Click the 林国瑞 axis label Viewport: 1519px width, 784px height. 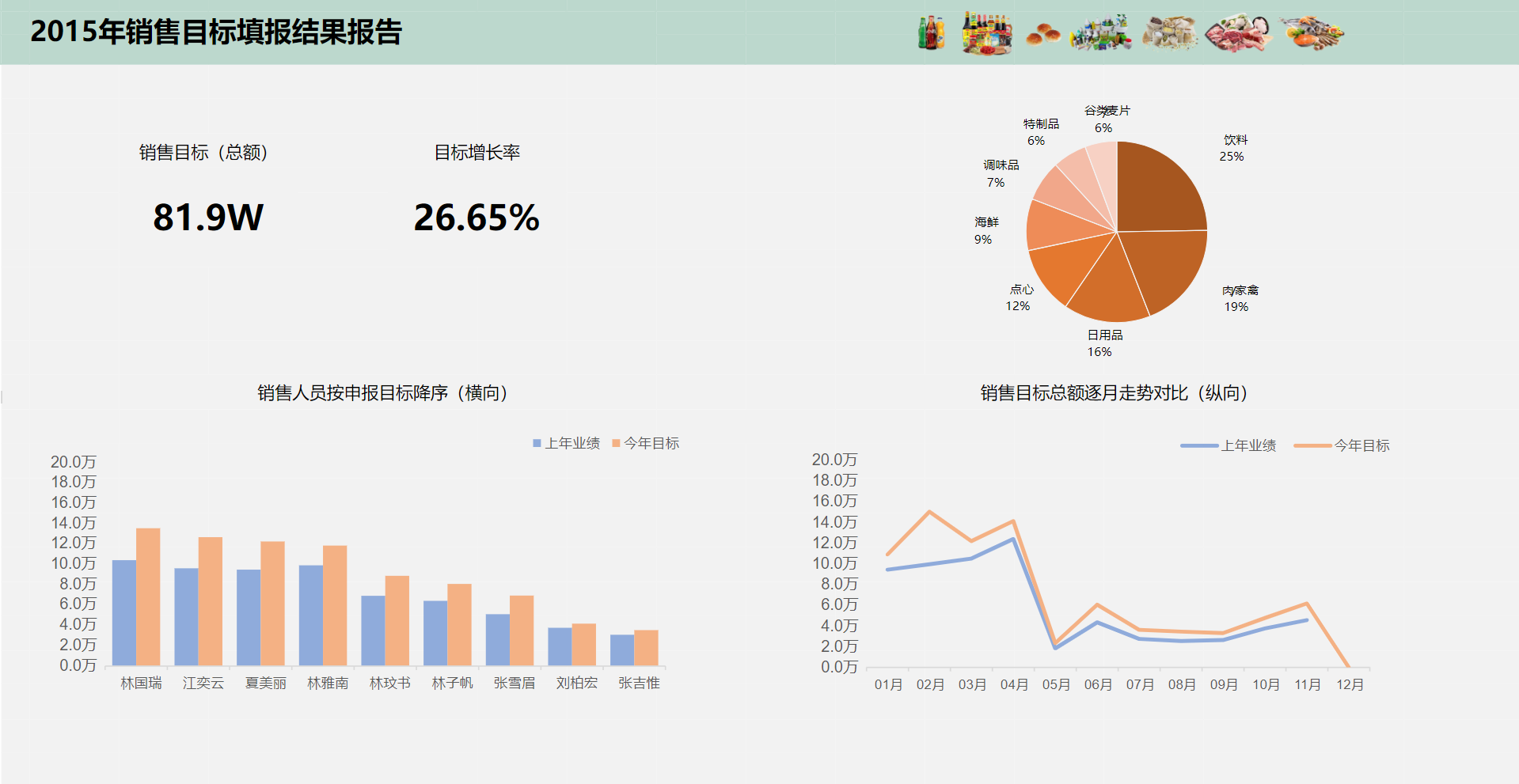141,683
